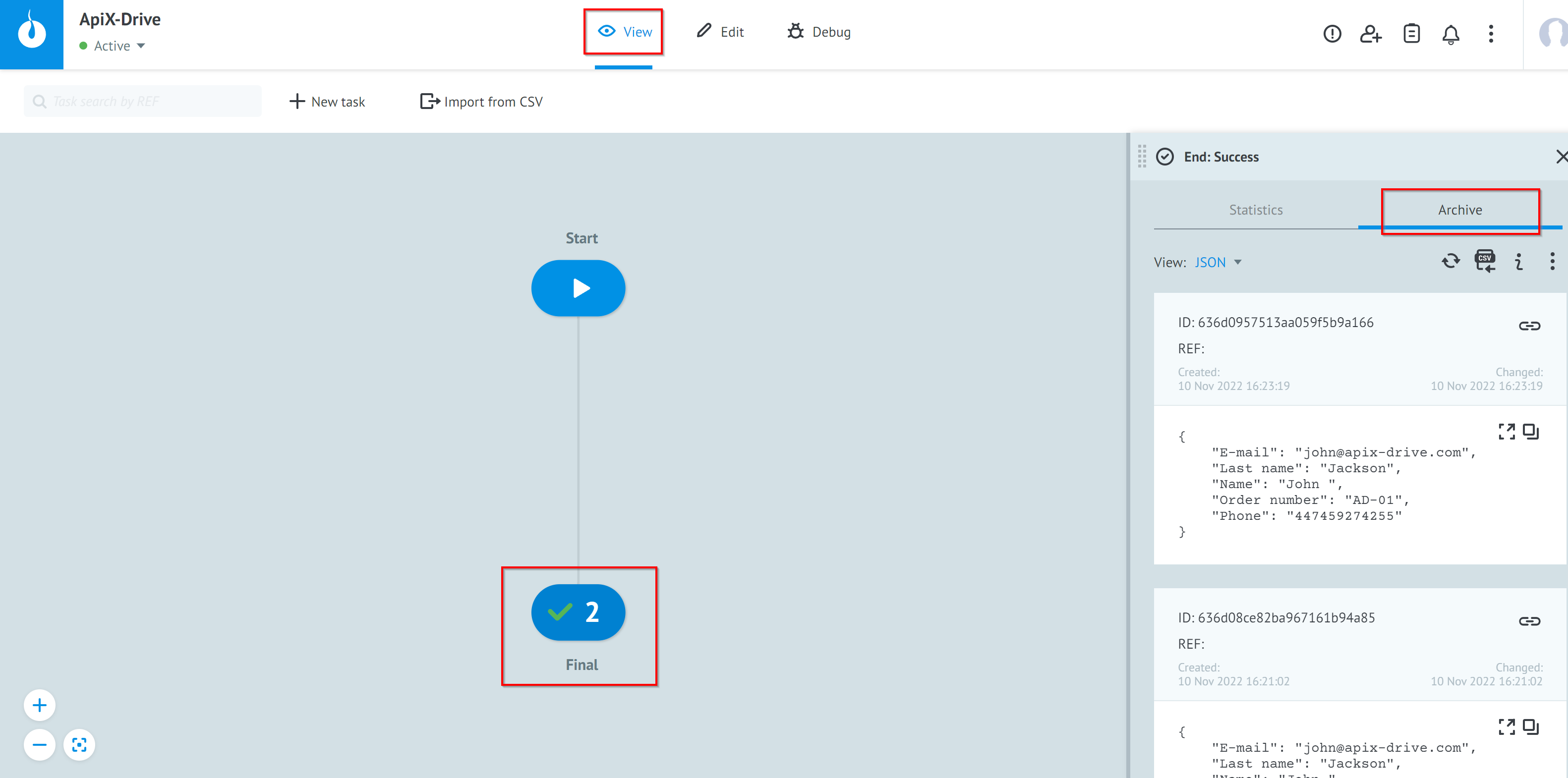Export archive to CSV icon
The width and height of the screenshot is (1568, 778).
click(1485, 262)
